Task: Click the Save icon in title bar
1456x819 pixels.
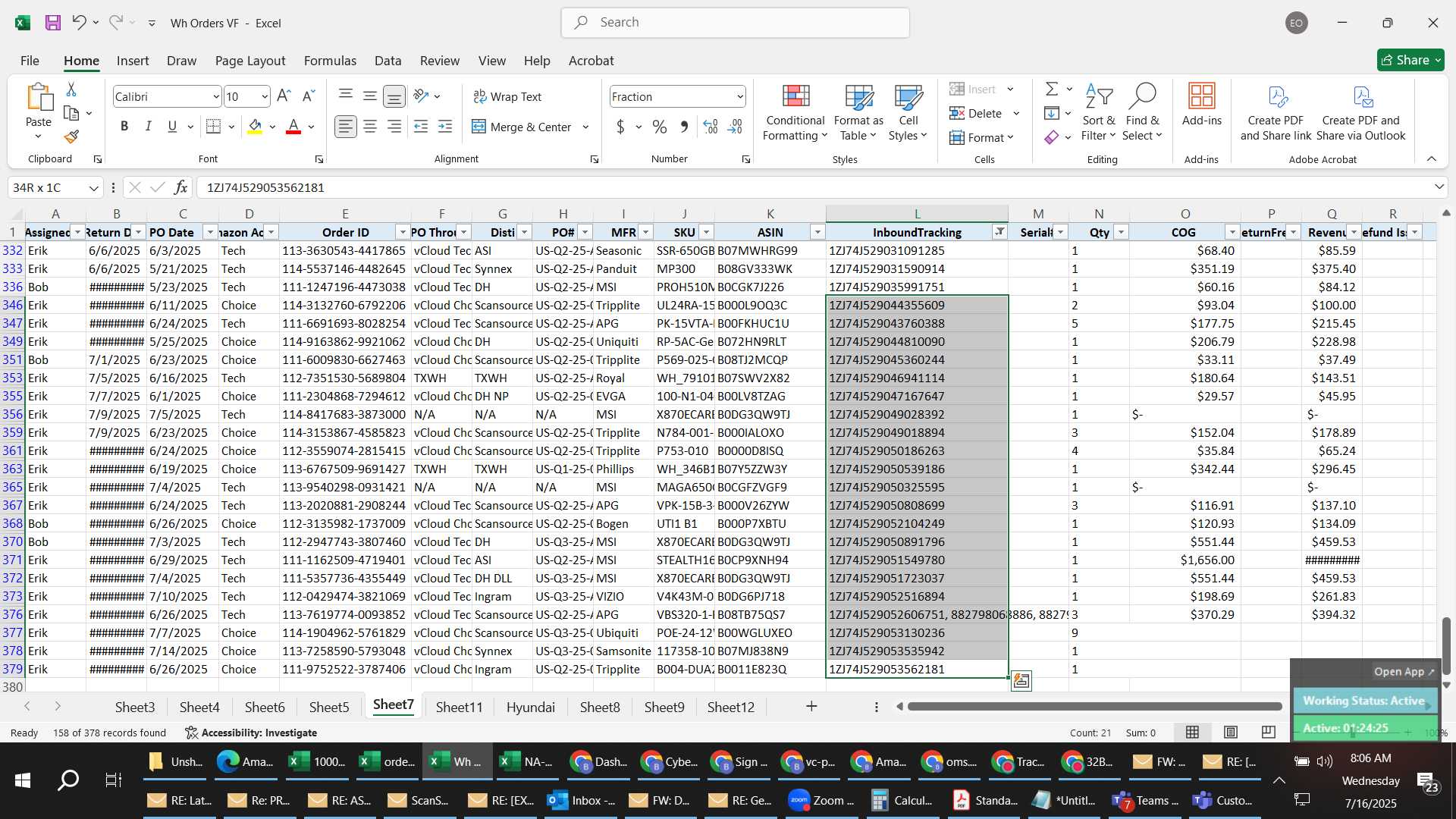Action: 53,23
